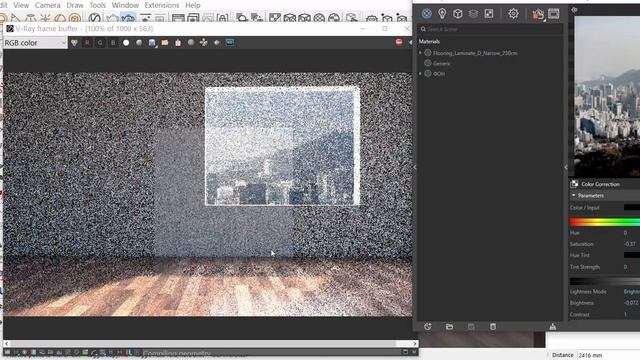Click the delete material trash icon
640x360 pixels.
point(493,327)
